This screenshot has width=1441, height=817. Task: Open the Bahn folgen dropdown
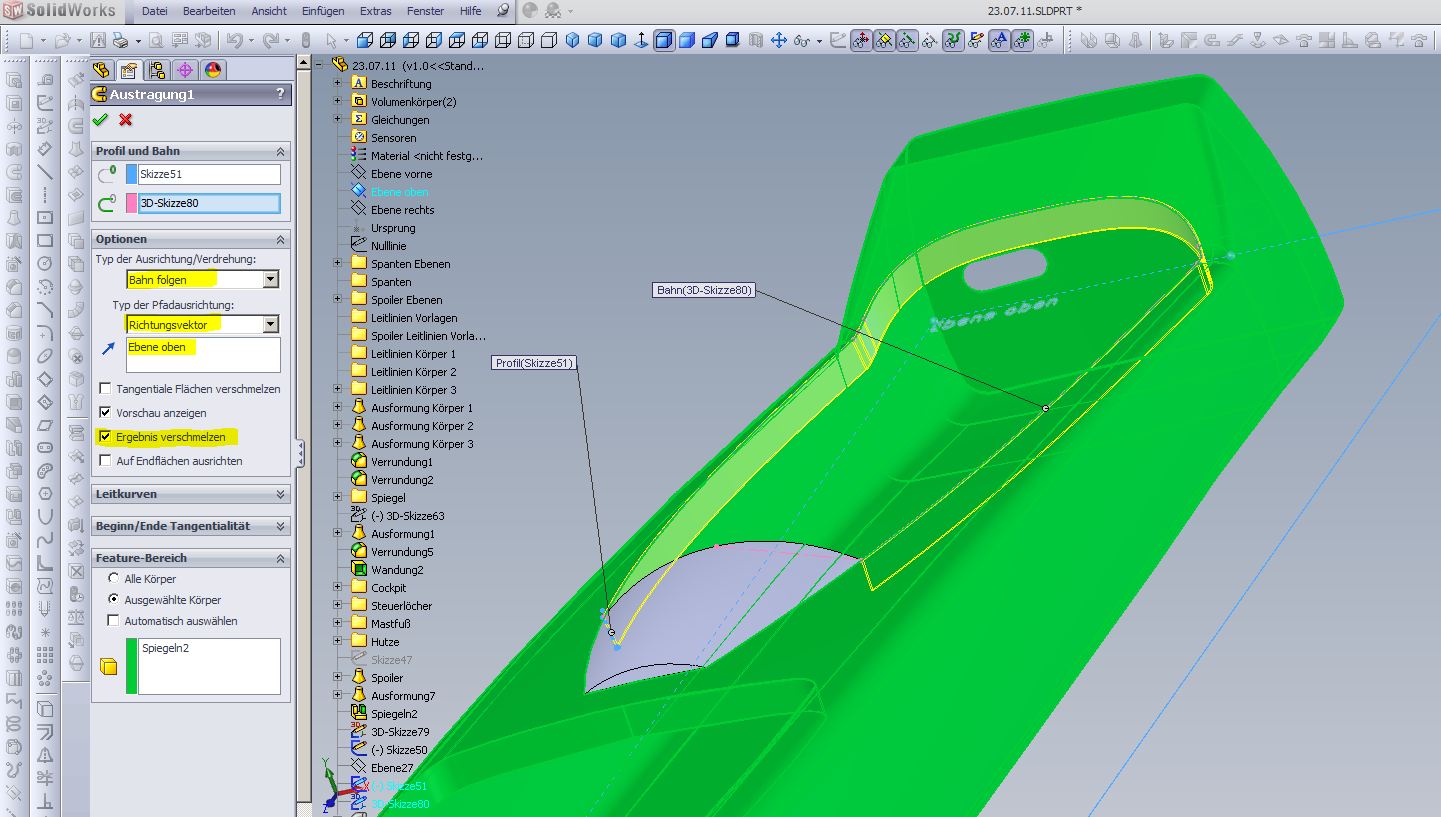[271, 280]
